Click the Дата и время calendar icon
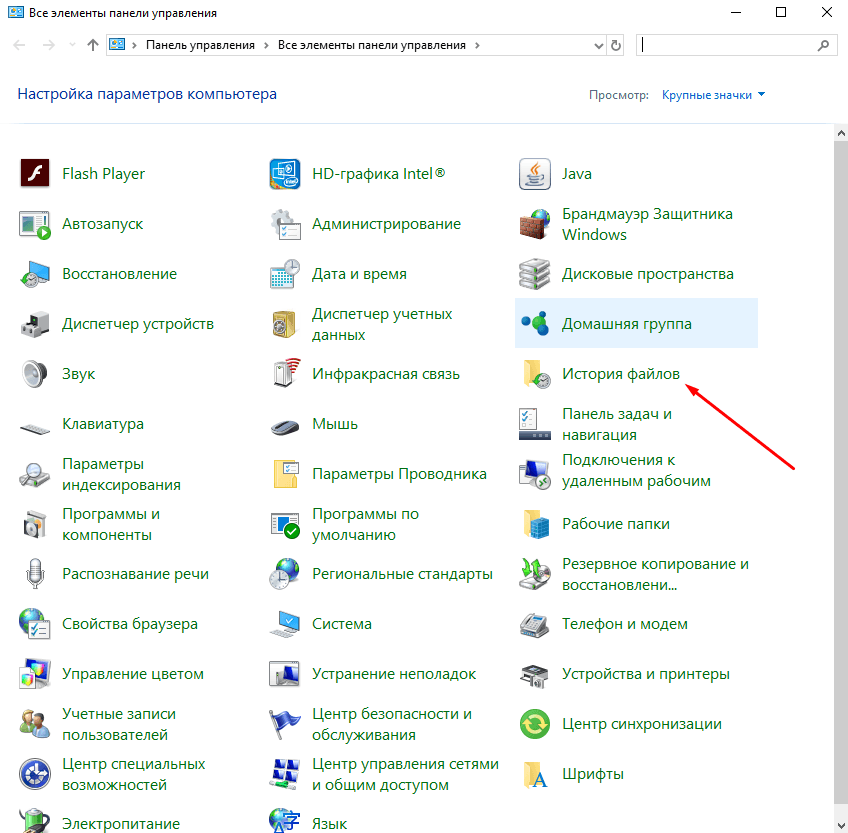The image size is (848, 833). 284,274
